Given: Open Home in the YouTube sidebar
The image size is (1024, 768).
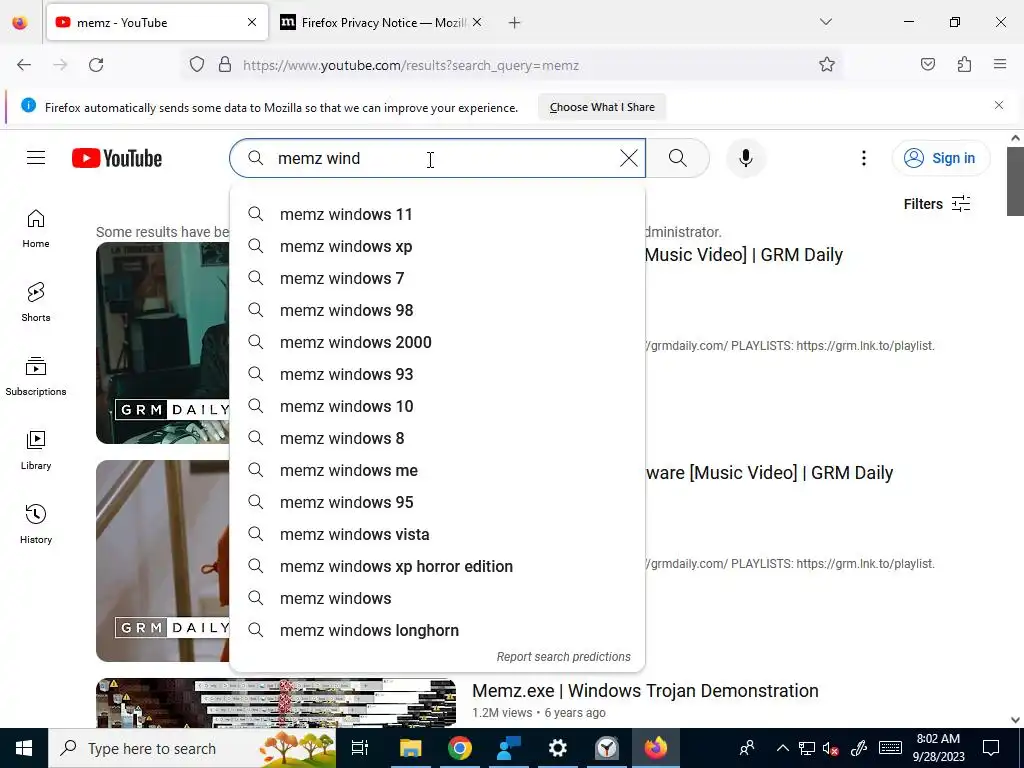Looking at the screenshot, I should coord(36,229).
